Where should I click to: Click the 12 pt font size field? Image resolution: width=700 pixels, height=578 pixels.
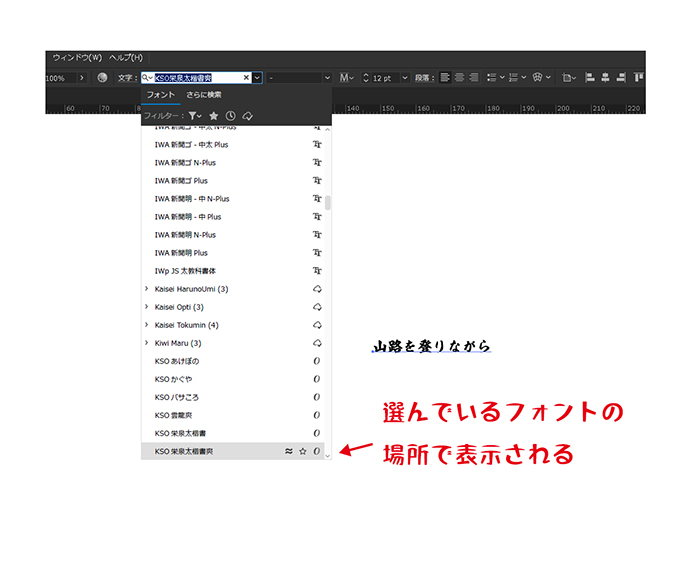point(384,78)
